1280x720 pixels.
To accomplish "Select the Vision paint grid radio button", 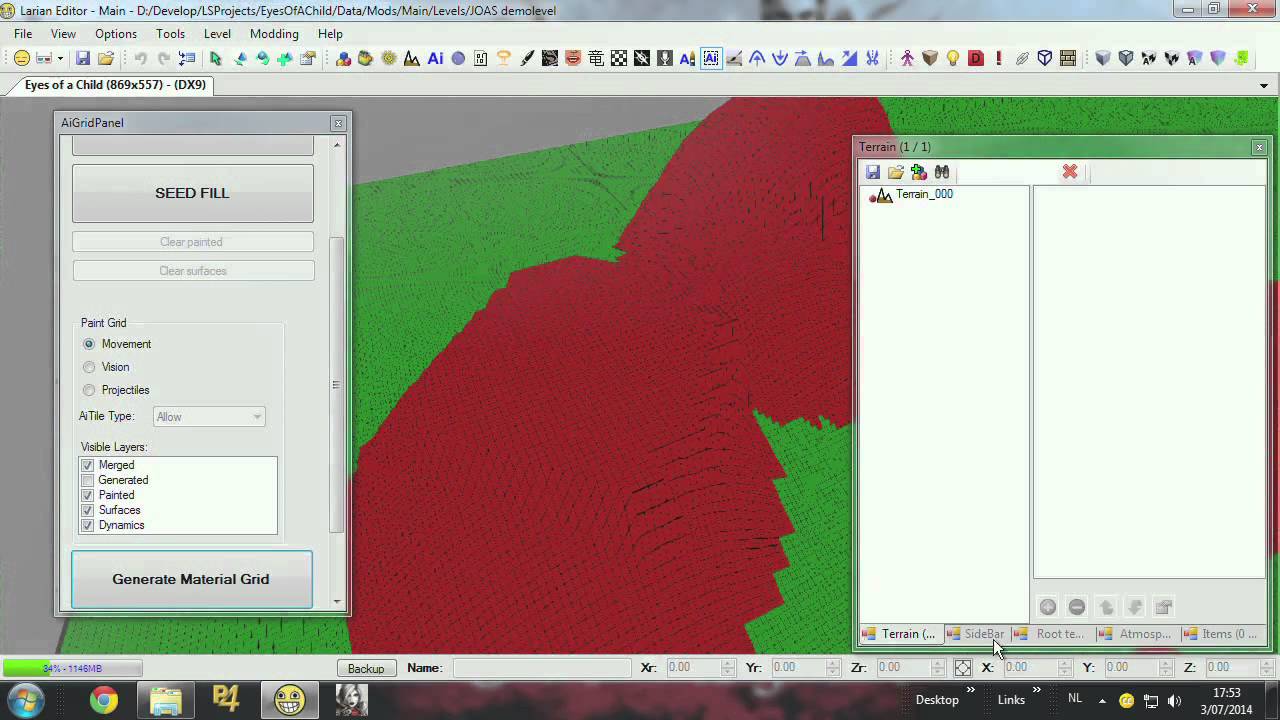I will pos(89,367).
